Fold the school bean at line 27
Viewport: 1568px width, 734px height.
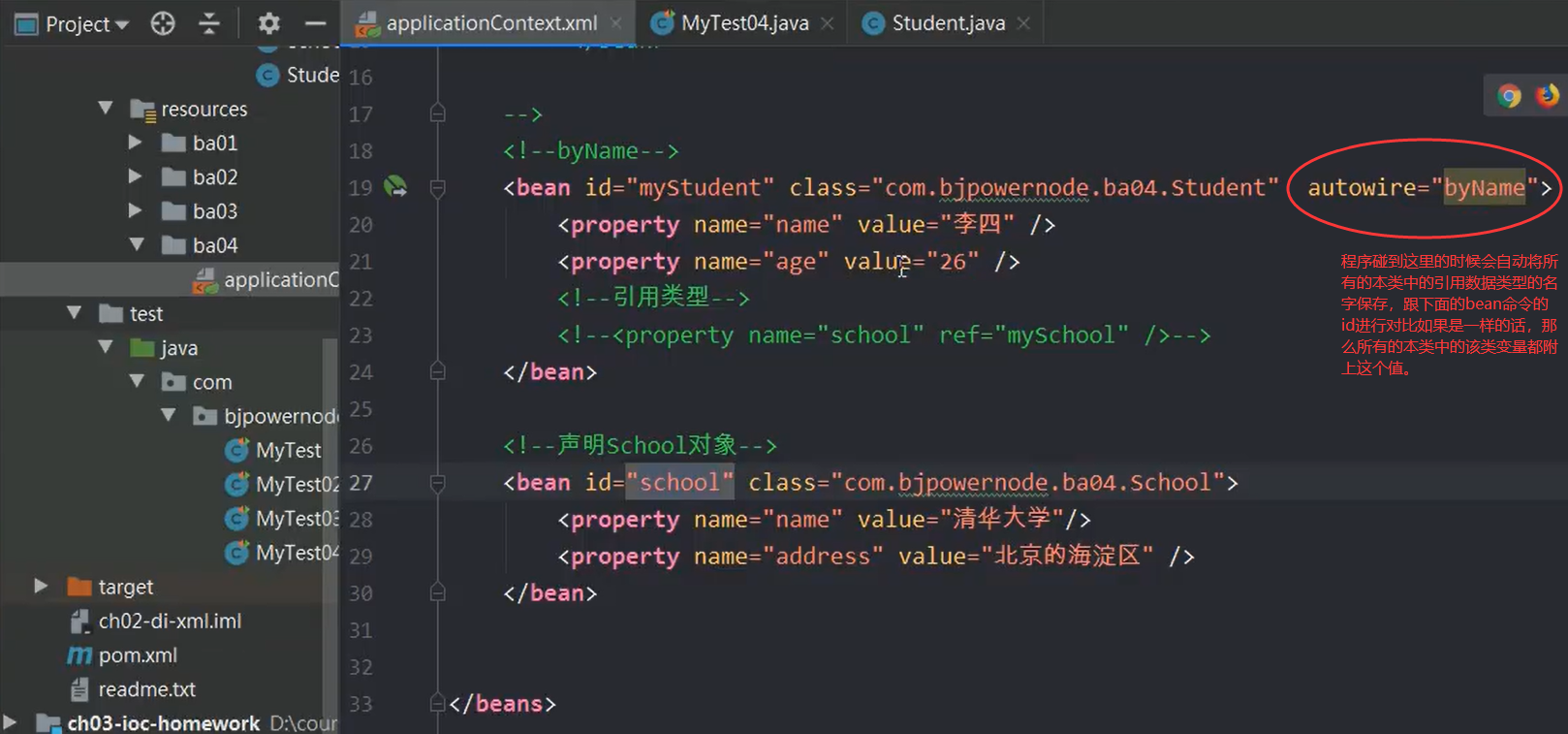[438, 483]
